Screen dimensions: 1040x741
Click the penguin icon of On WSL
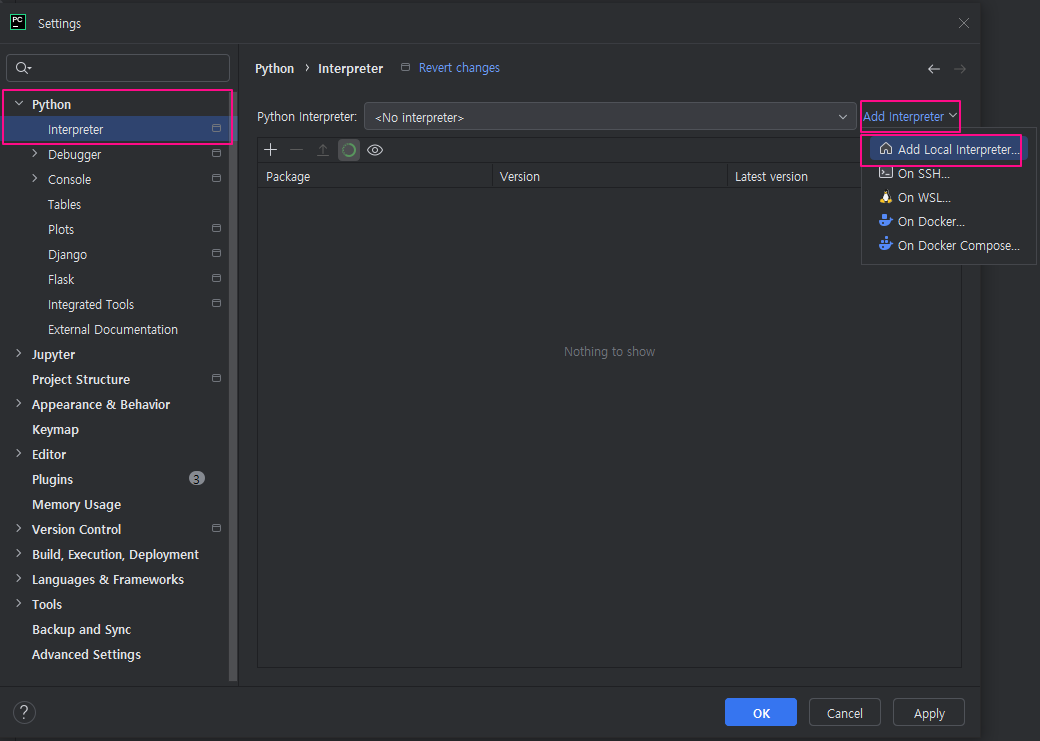(x=885, y=197)
